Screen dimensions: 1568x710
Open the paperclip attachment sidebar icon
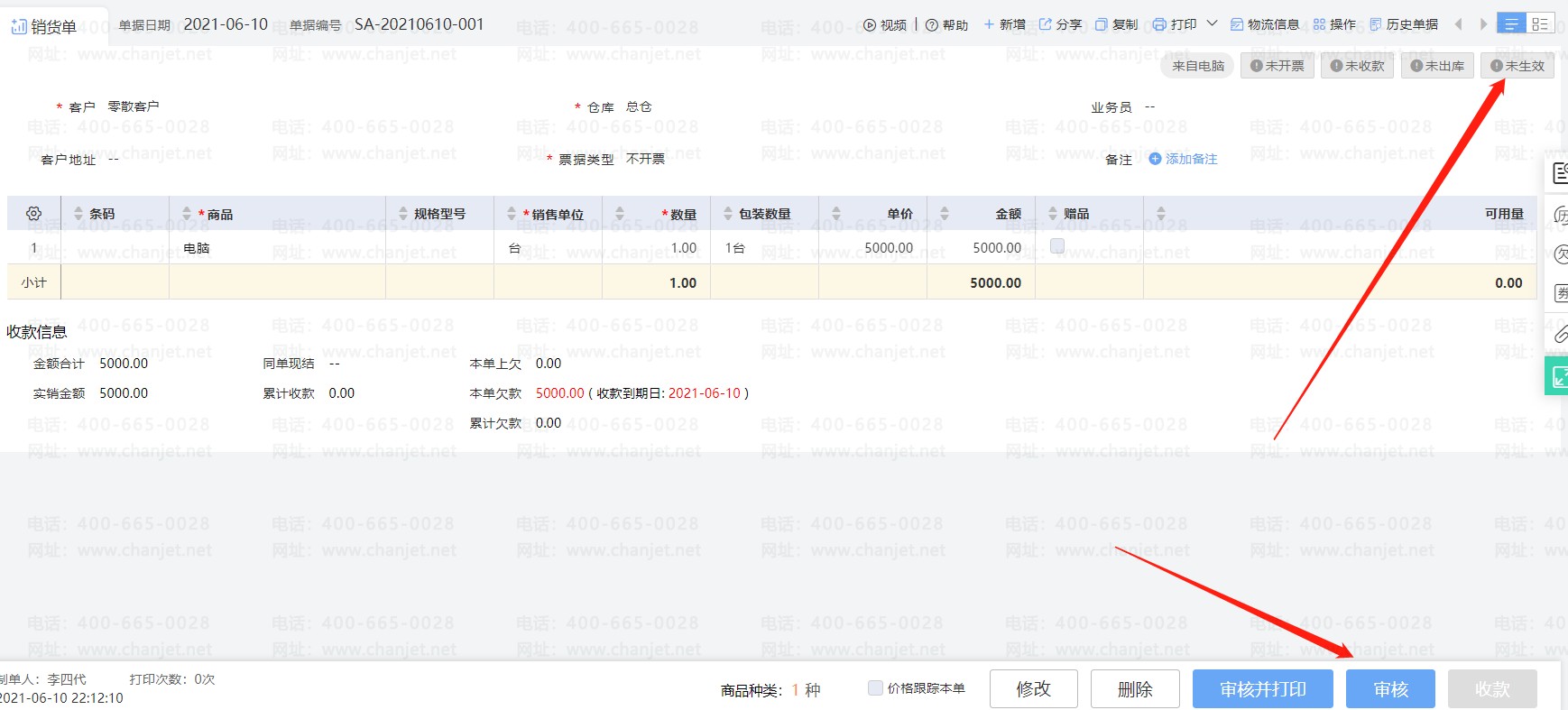point(1560,335)
